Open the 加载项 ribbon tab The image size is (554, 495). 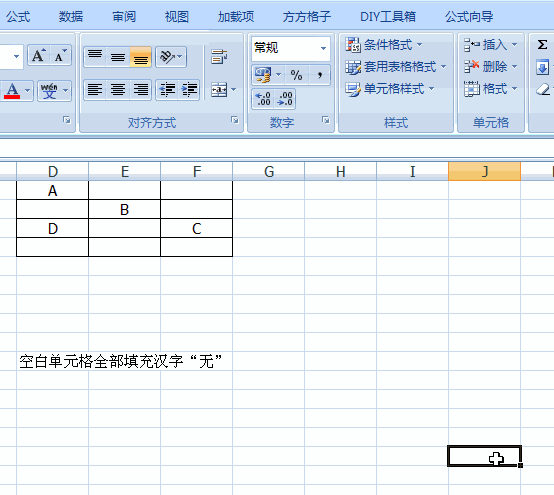tap(236, 17)
